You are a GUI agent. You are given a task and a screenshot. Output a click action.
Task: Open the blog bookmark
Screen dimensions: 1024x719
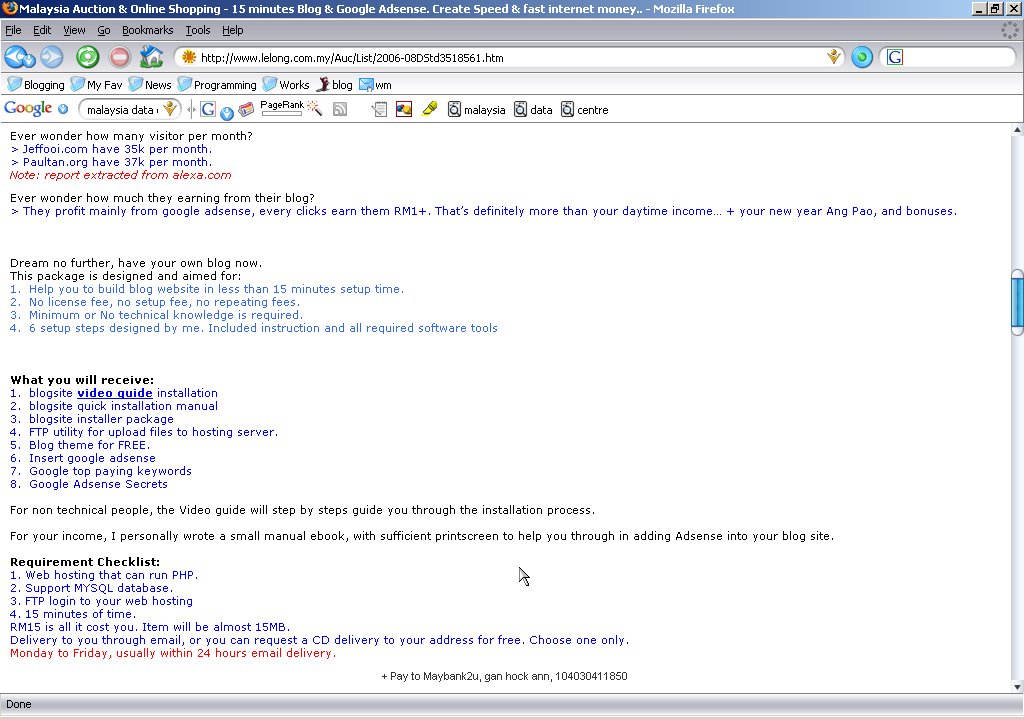[x=334, y=85]
